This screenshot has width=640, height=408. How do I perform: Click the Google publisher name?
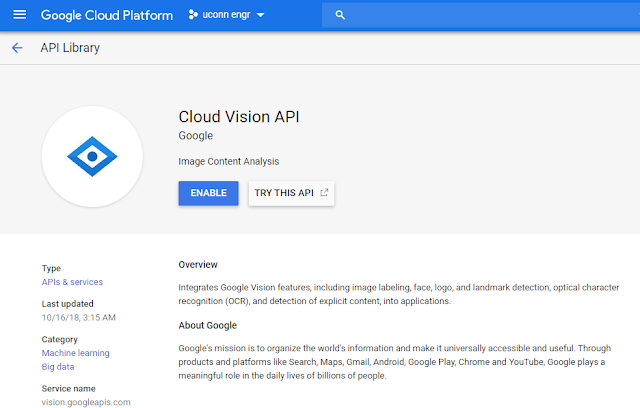pos(196,135)
